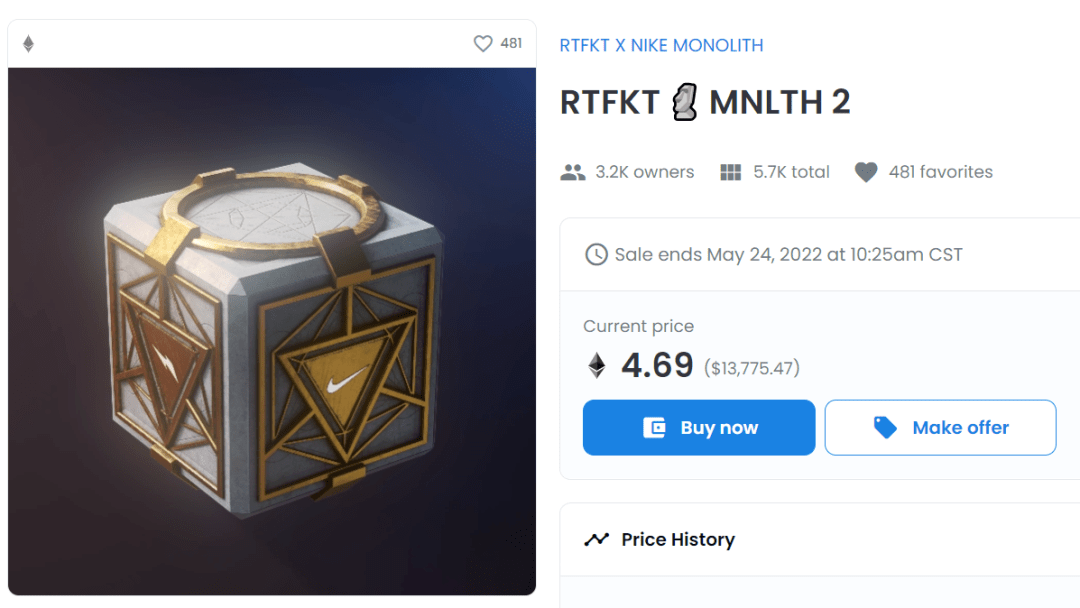This screenshot has width=1080, height=608.
Task: Click the Price History chart line icon
Action: point(597,540)
